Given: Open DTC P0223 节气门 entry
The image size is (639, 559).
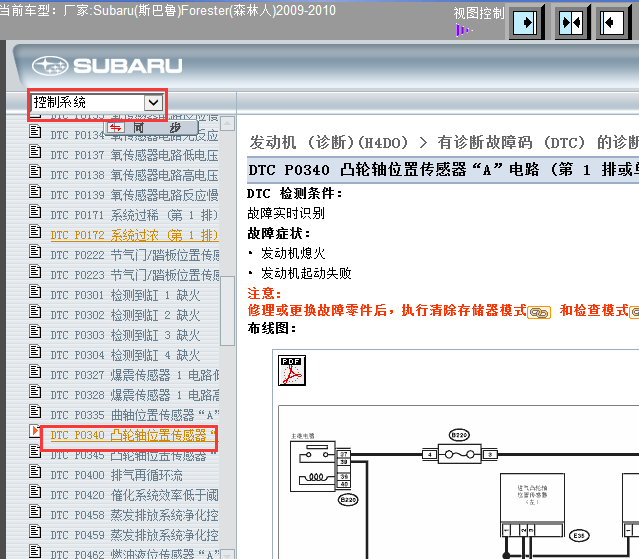Looking at the screenshot, I should coord(134,275).
